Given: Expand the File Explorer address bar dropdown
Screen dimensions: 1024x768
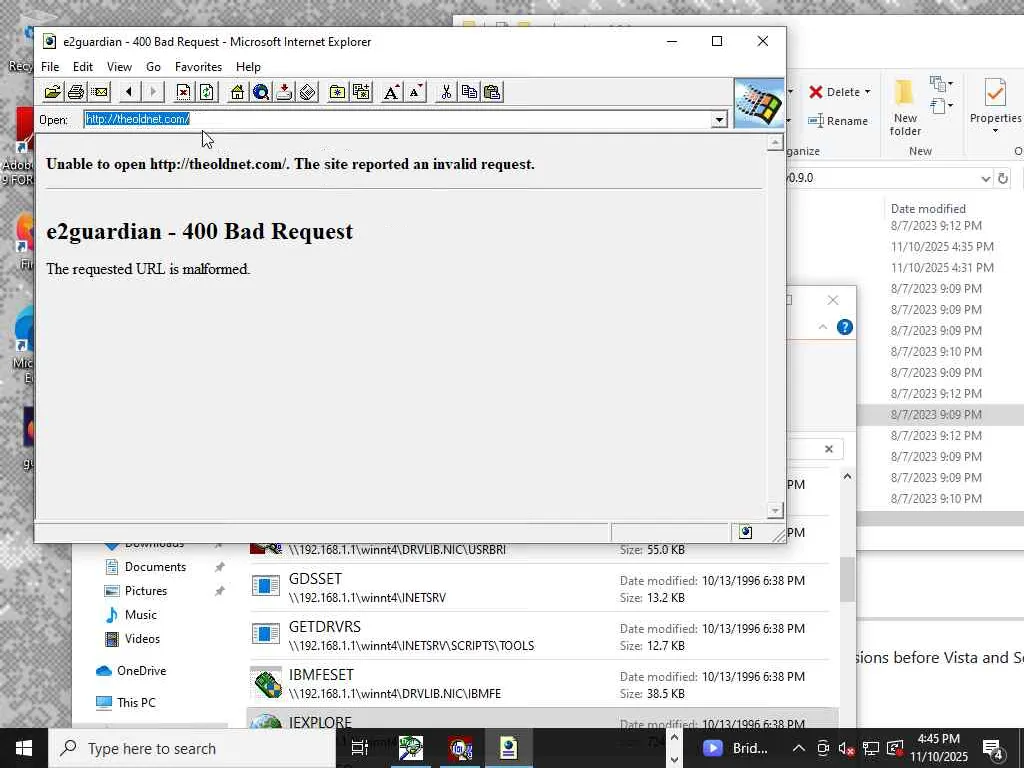Looking at the screenshot, I should coord(985,178).
